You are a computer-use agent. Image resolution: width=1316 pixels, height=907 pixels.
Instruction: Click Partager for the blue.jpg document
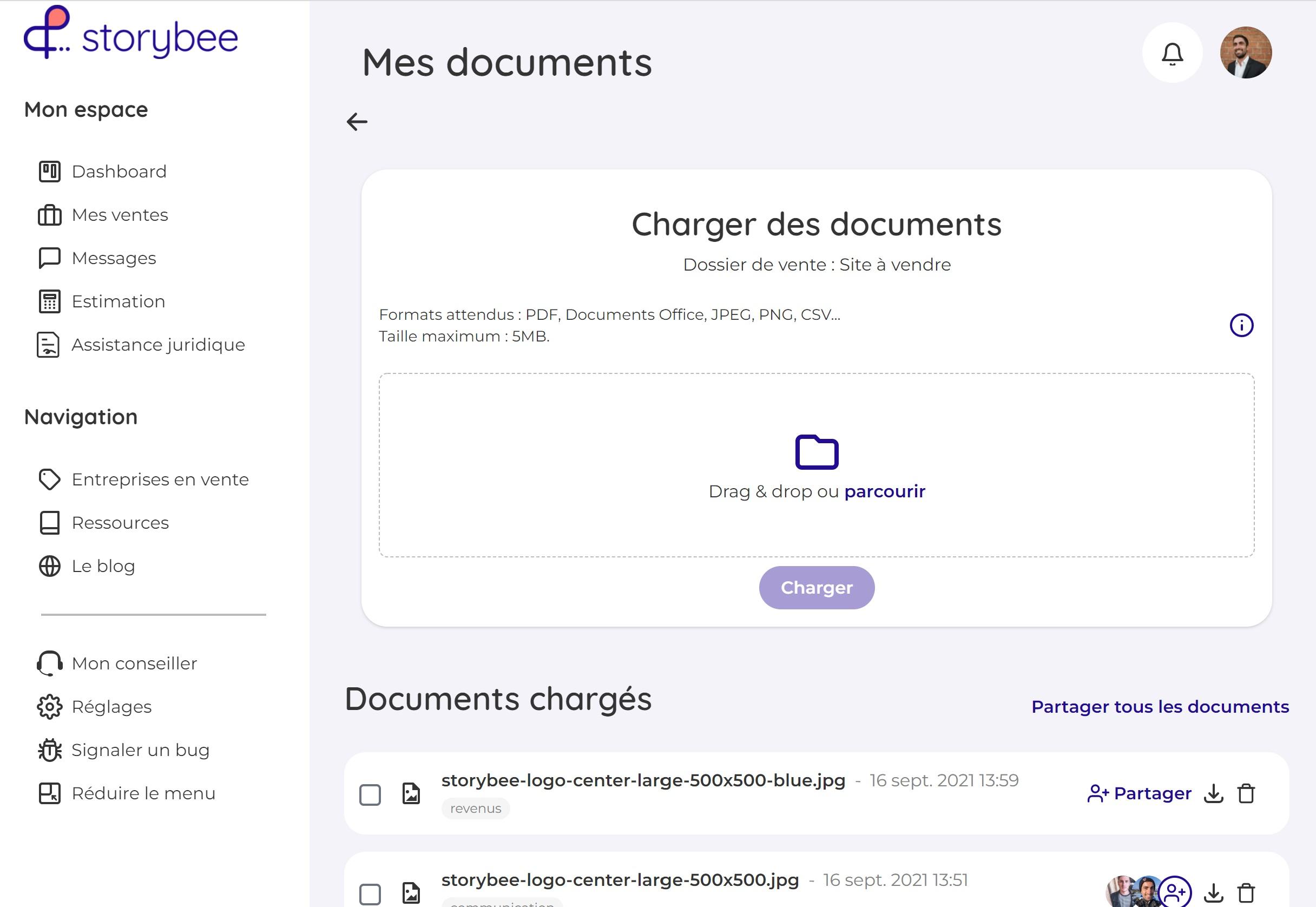coord(1139,793)
